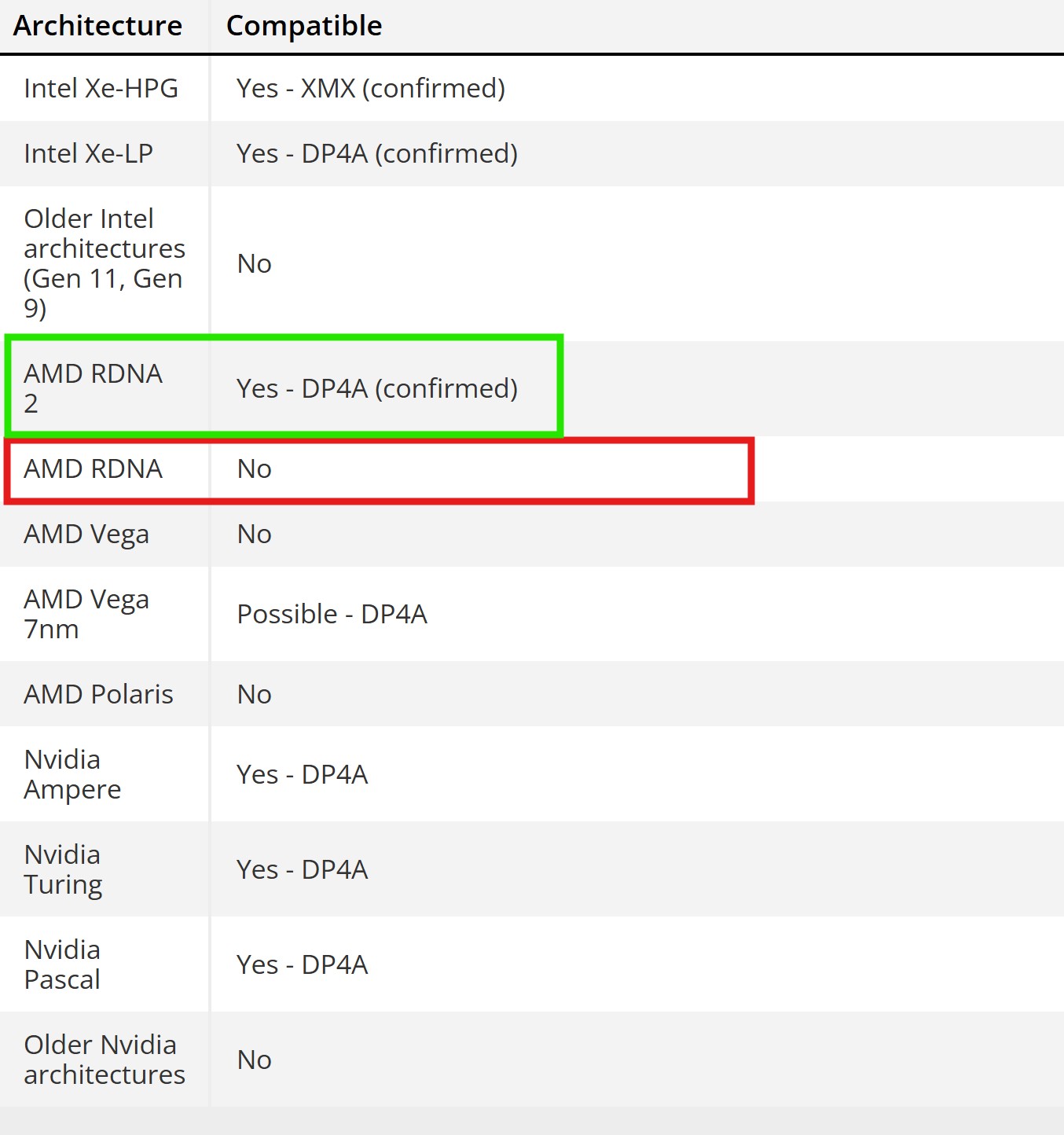
Task: Select the Older Nvidia architectures cell
Action: point(104,1060)
